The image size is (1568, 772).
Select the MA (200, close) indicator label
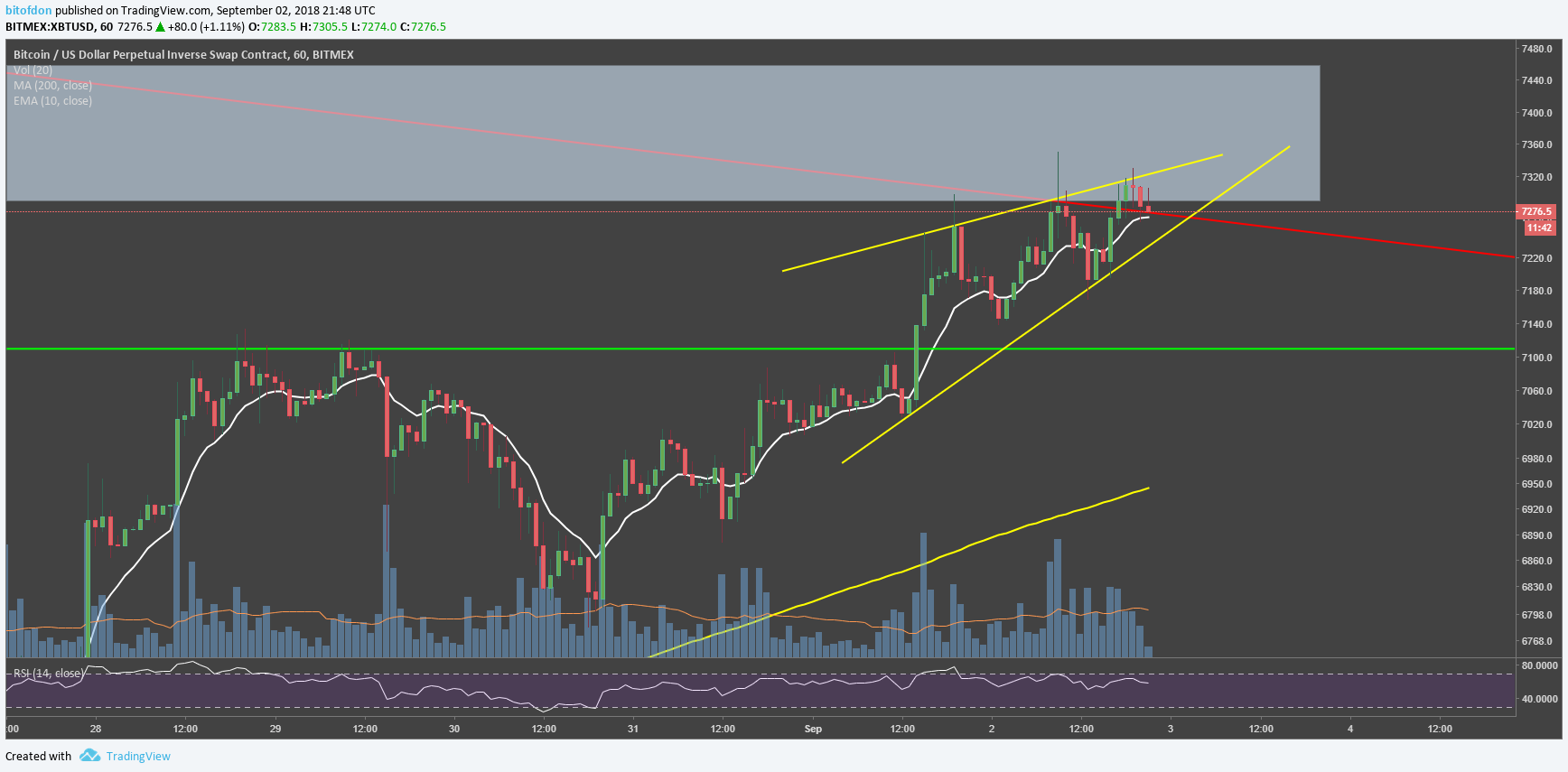click(x=52, y=86)
